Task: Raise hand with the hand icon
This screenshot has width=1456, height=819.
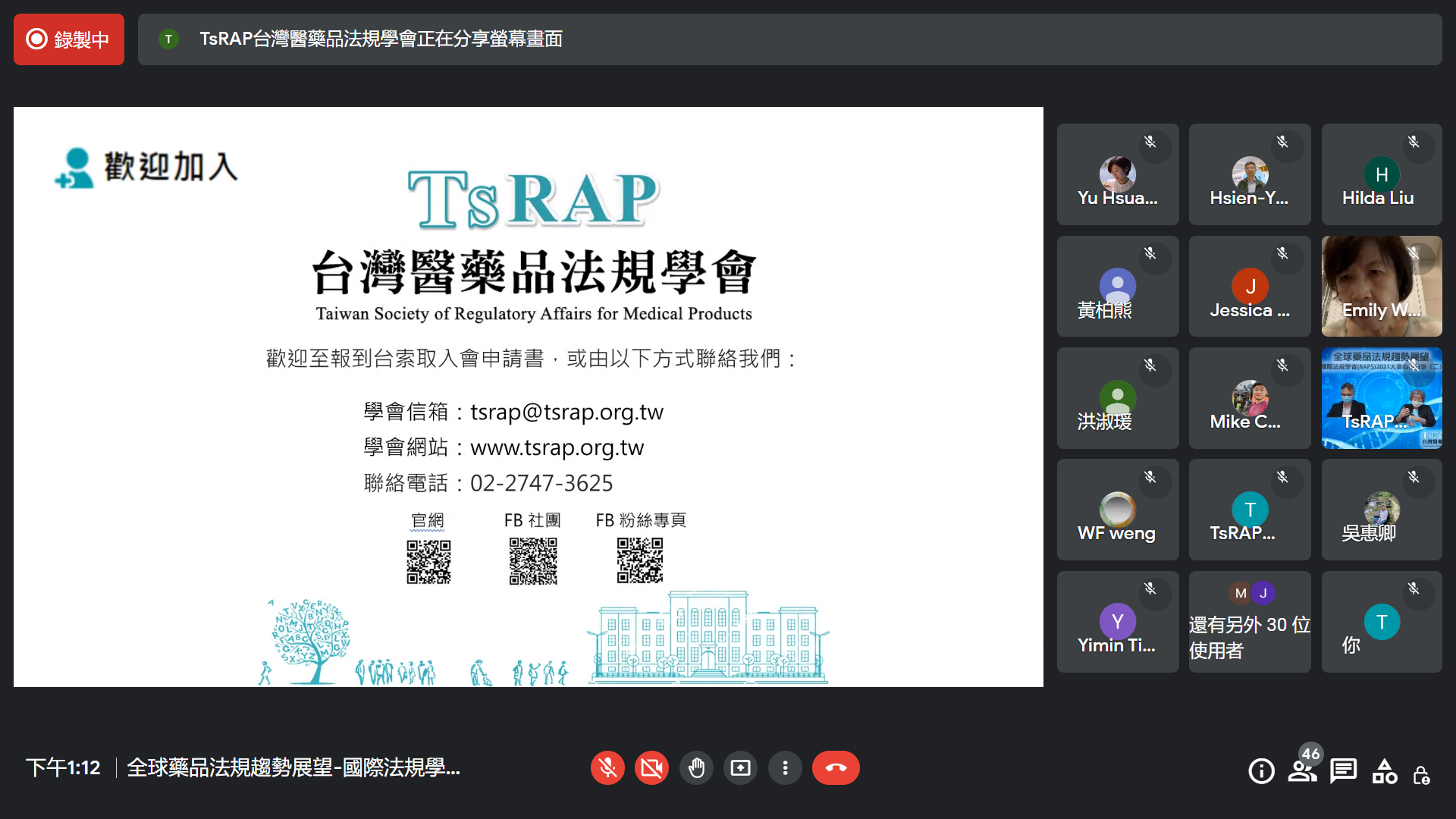Action: (x=696, y=768)
